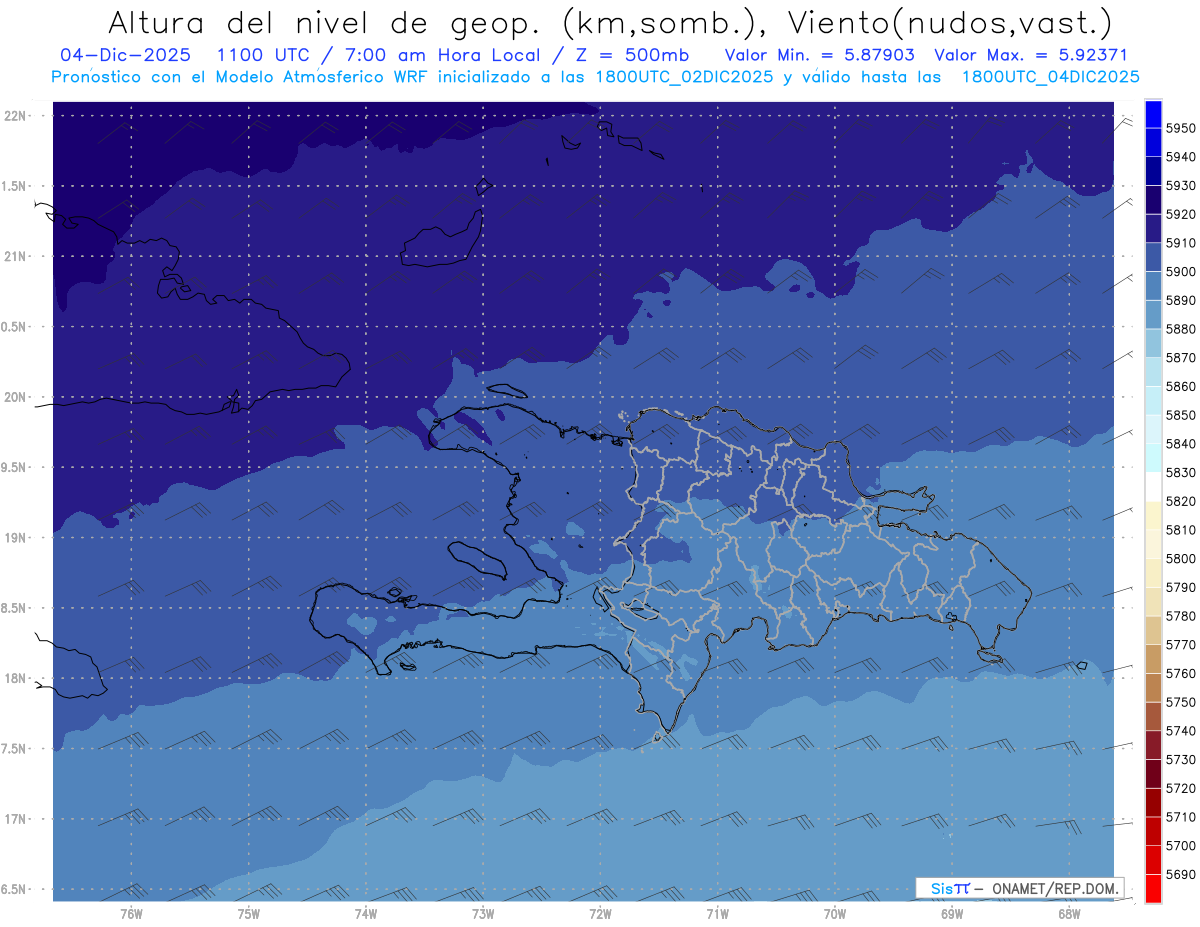Click the '71W' longitude axis label
Image resolution: width=1200 pixels, height=927 pixels.
tap(717, 914)
